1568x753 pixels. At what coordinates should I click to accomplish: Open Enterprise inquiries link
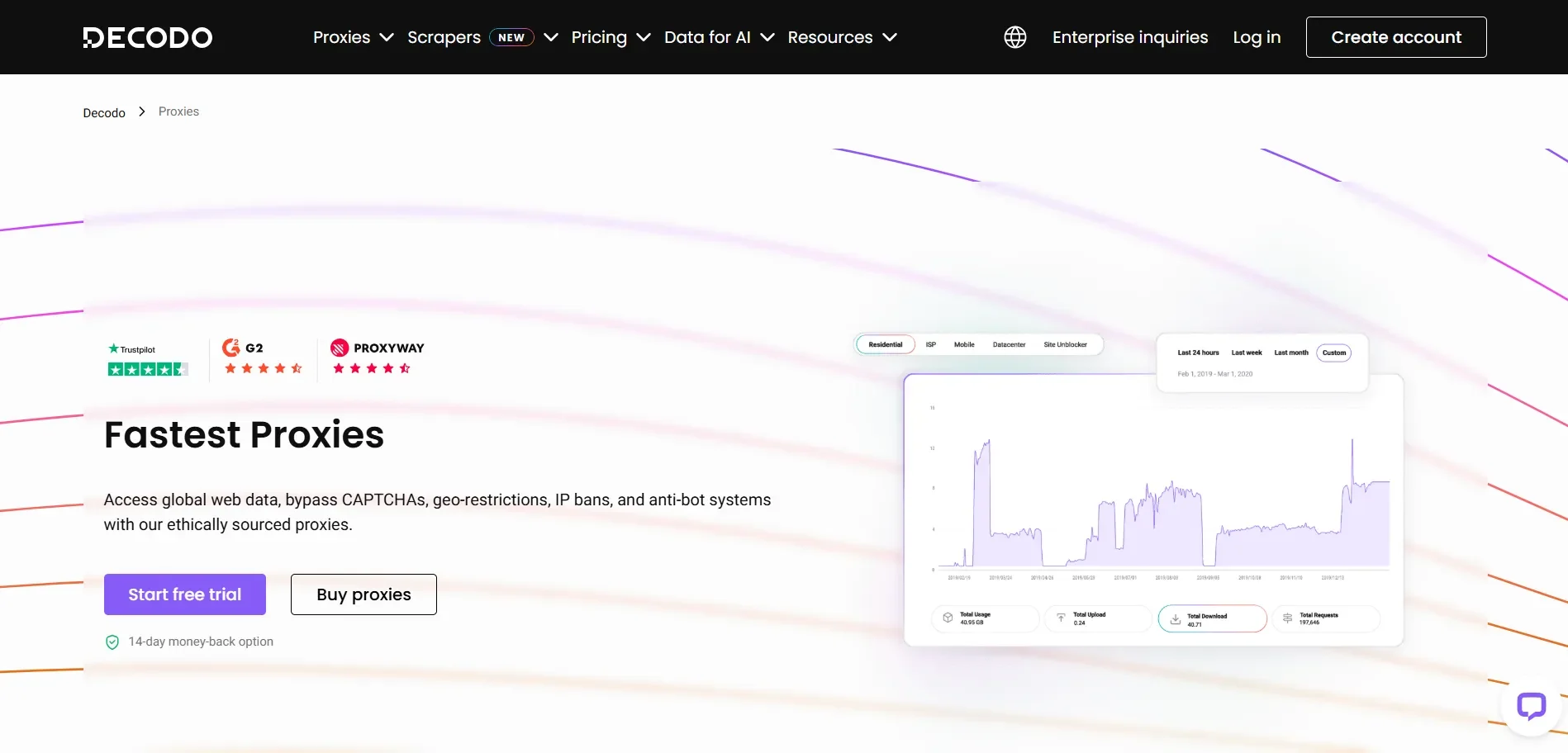[x=1130, y=37]
